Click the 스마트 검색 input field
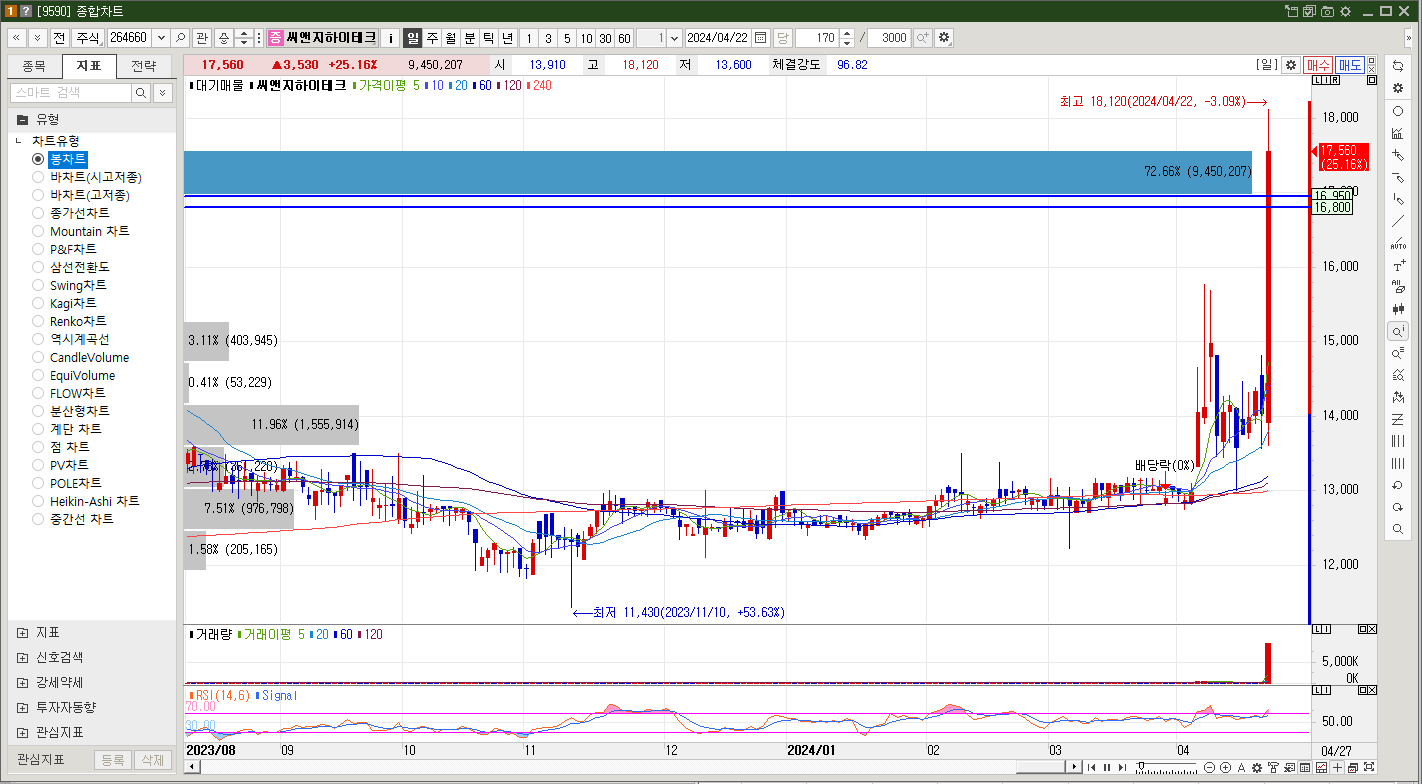1422x784 pixels. tap(70, 92)
